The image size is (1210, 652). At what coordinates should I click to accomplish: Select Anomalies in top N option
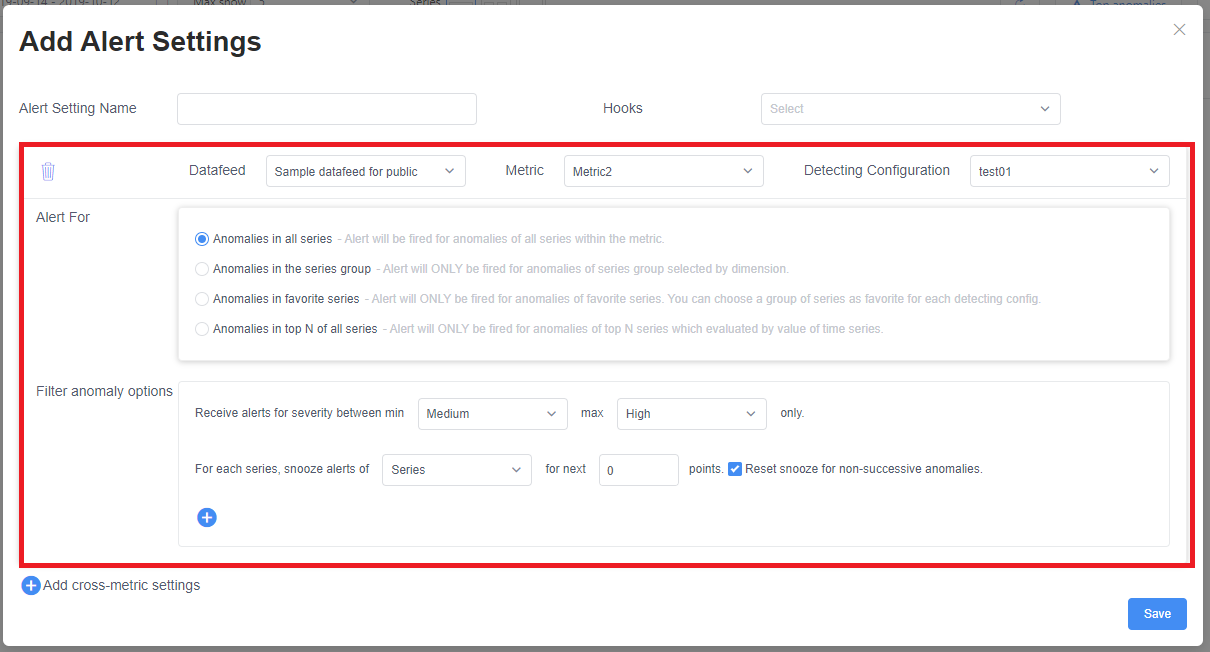point(201,328)
